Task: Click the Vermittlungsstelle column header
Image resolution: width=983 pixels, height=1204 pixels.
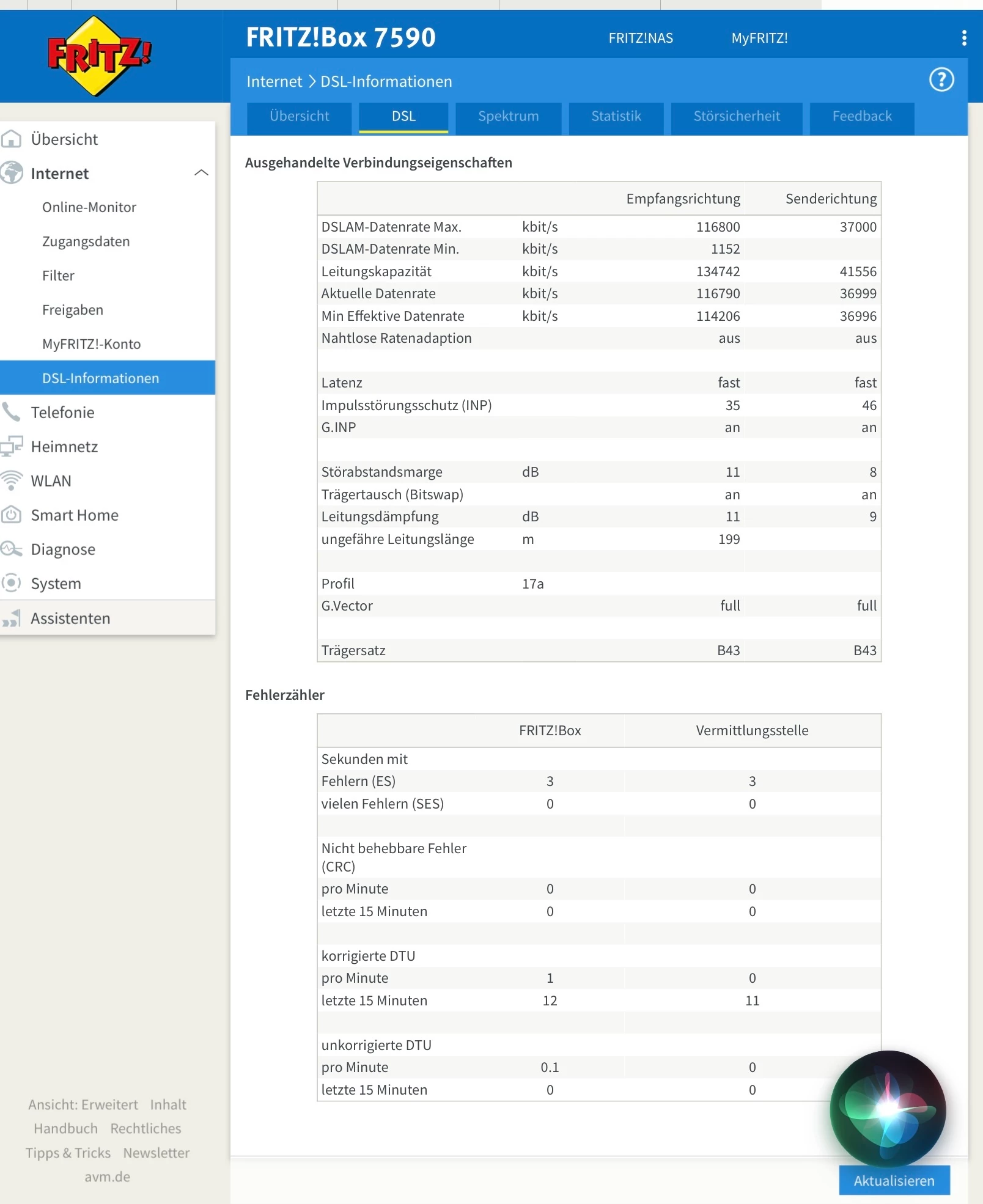Action: 752,730
